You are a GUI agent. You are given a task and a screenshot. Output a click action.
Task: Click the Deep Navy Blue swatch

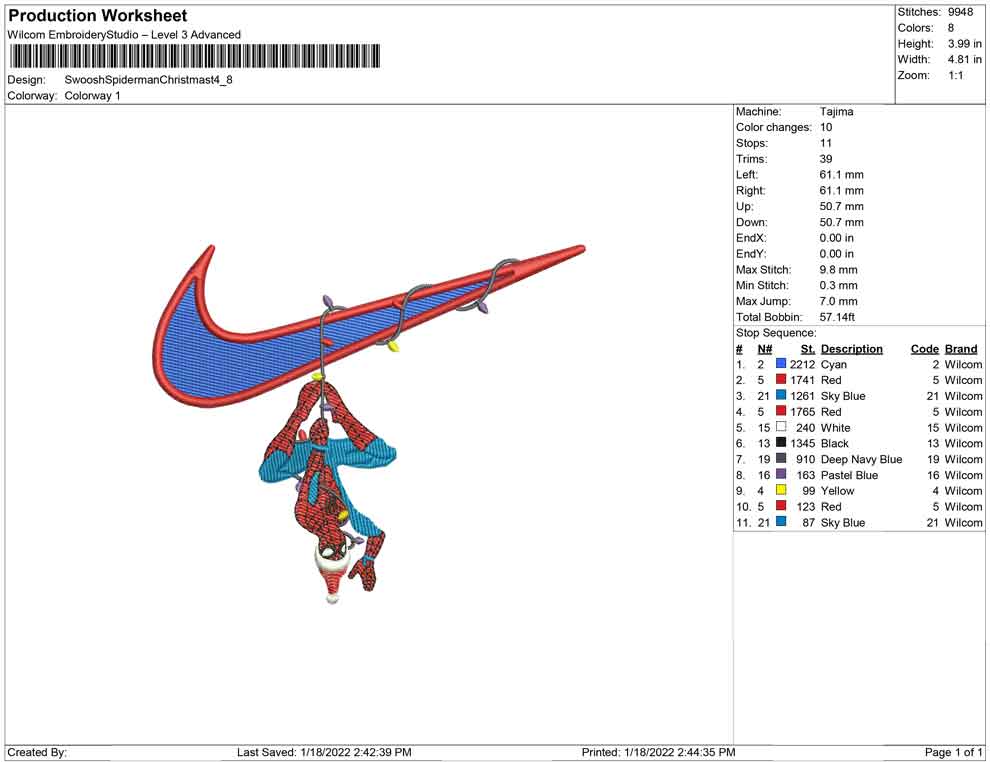(x=781, y=458)
